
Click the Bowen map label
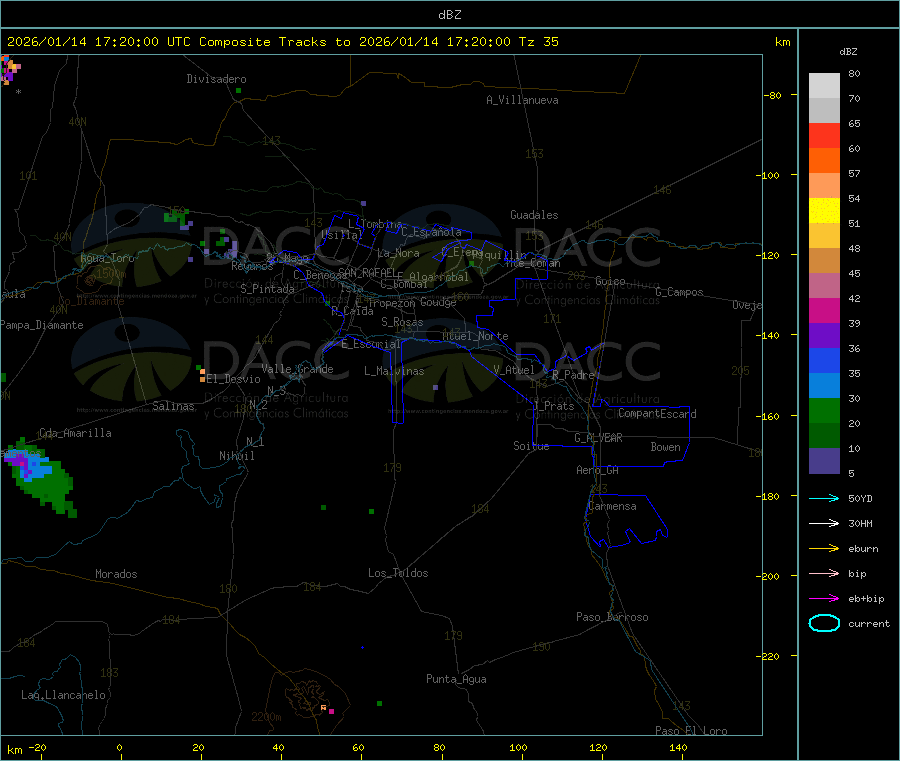pyautogui.click(x=665, y=447)
